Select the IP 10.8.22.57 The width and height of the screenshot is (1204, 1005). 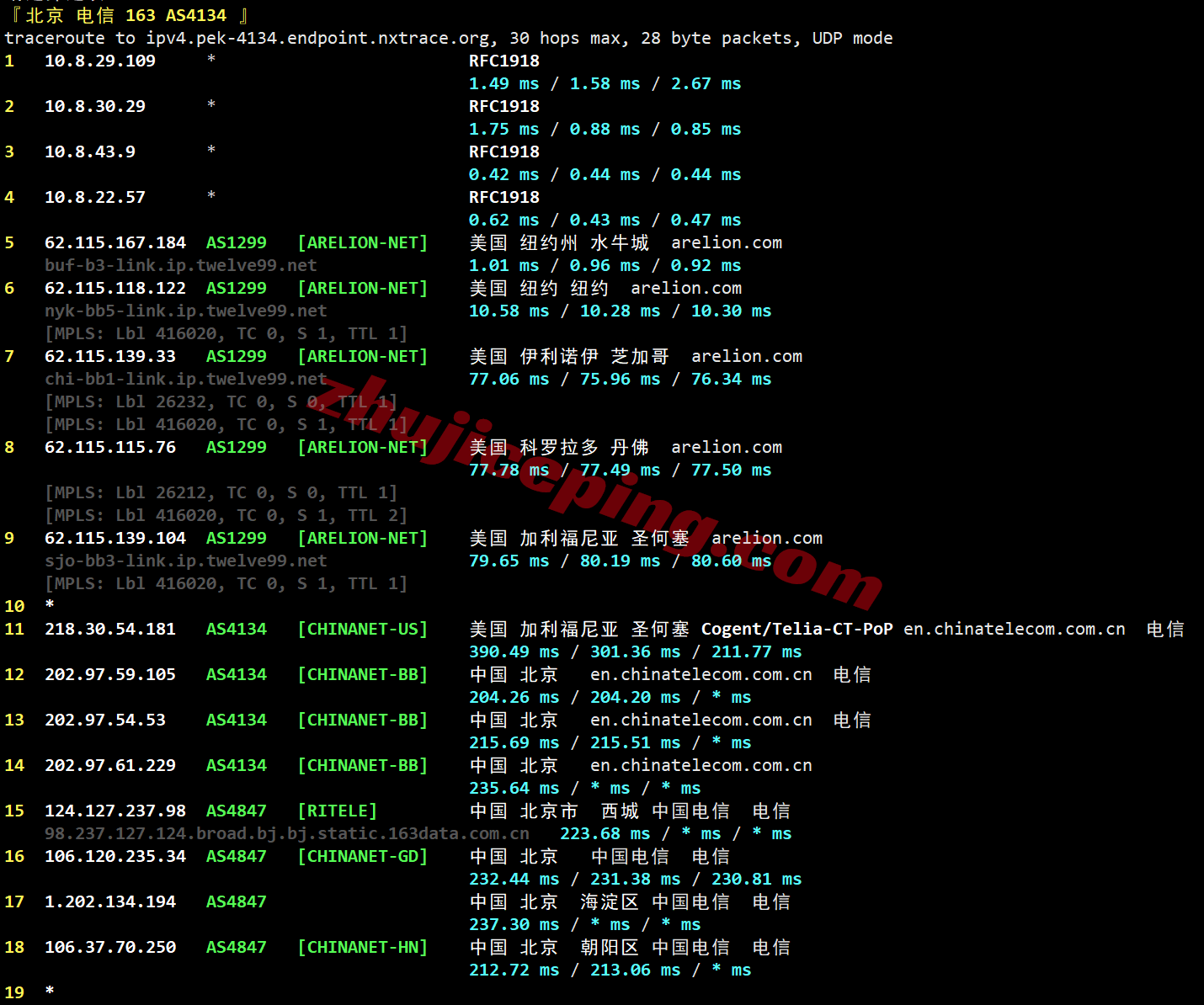[x=95, y=197]
